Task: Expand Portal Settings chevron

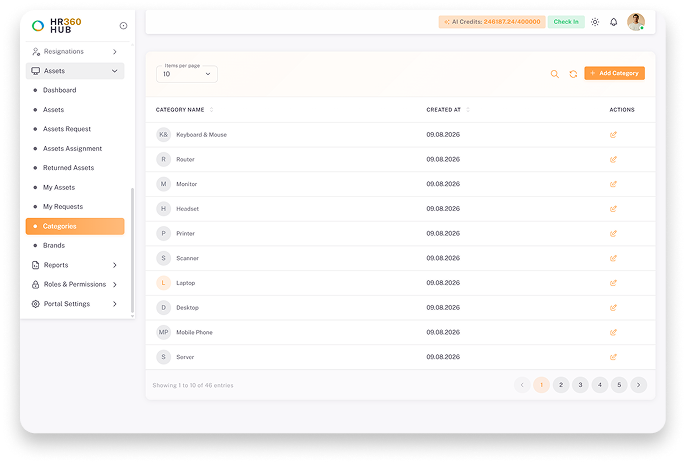Action: pos(115,304)
